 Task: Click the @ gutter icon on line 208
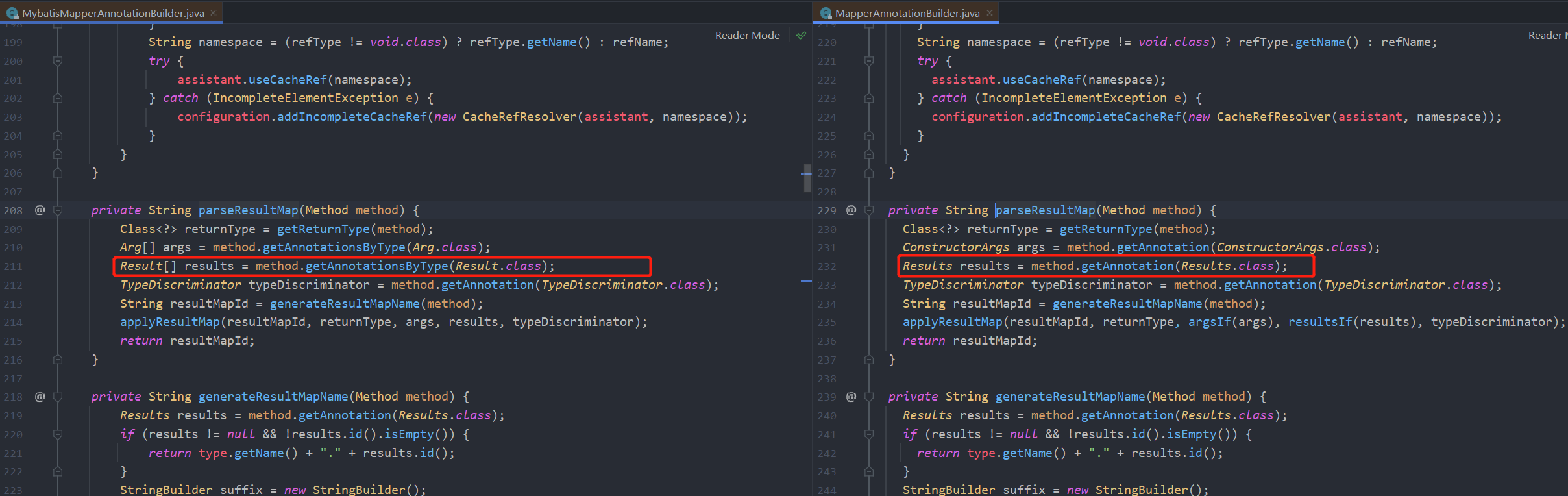click(40, 210)
